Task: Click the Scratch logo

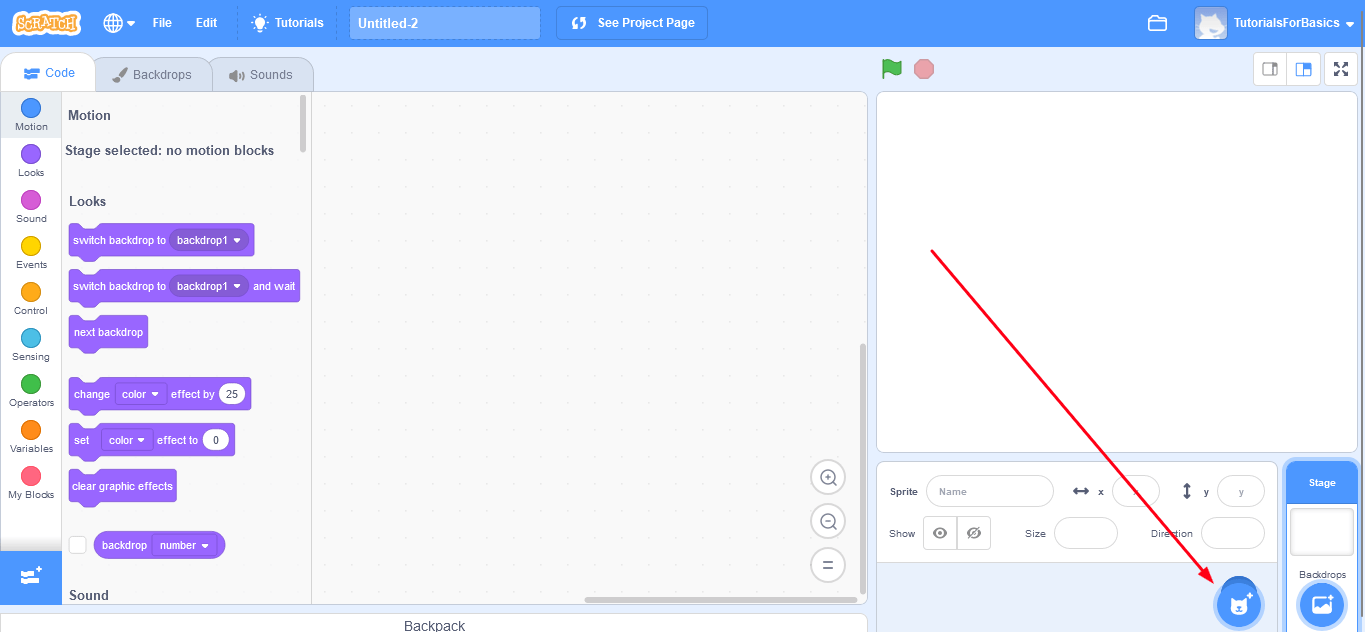Action: point(47,23)
